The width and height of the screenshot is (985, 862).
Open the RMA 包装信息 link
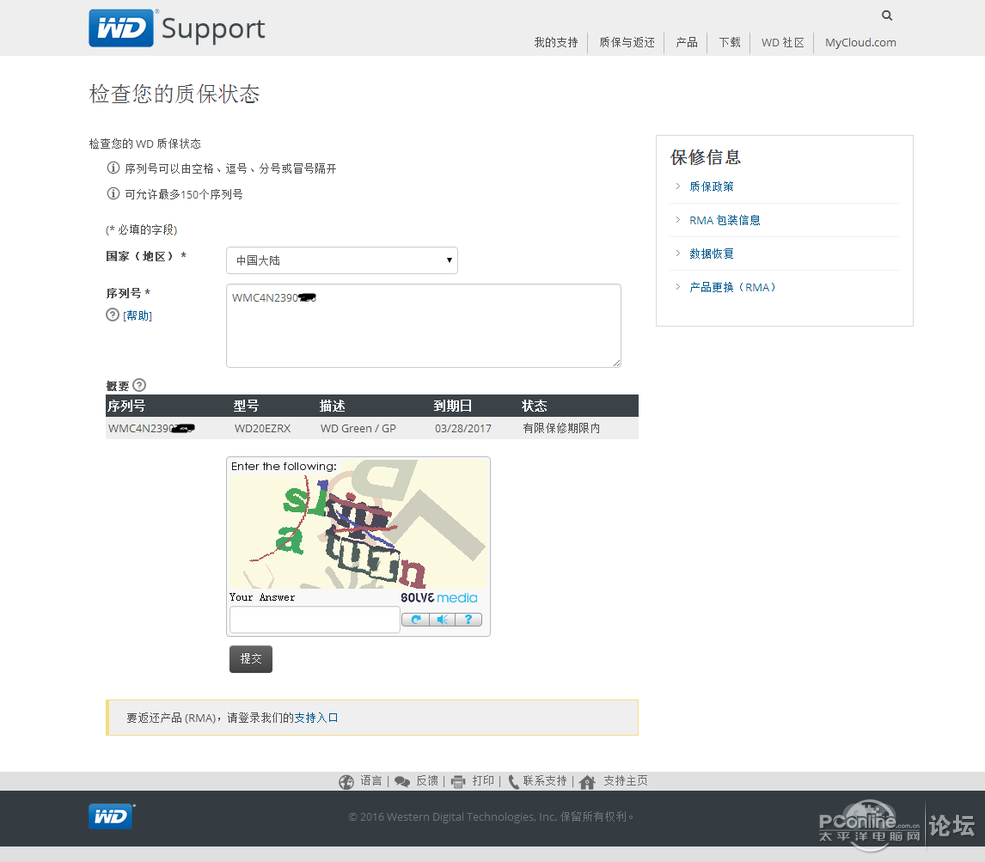724,220
